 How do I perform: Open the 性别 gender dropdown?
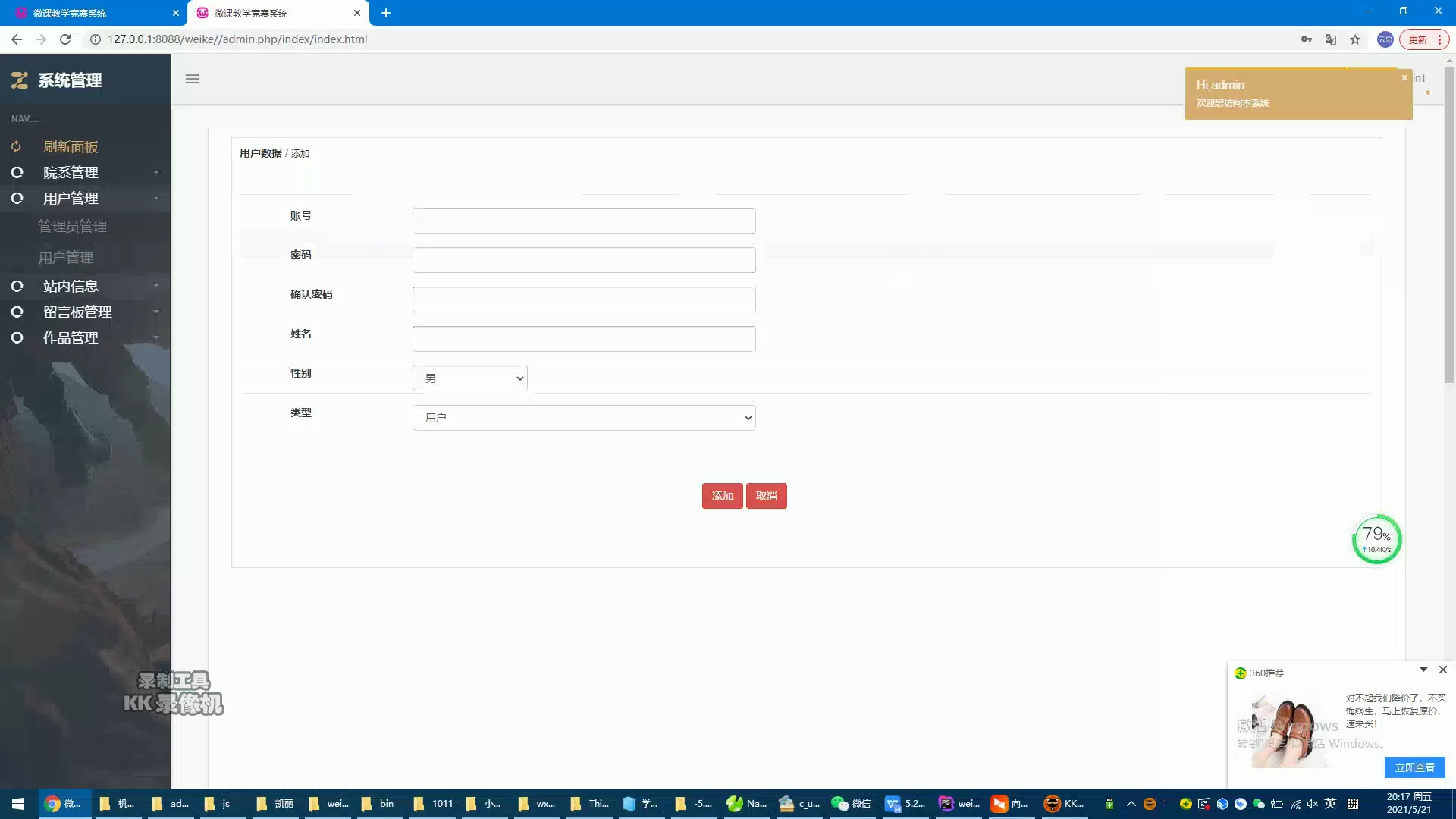click(x=470, y=378)
